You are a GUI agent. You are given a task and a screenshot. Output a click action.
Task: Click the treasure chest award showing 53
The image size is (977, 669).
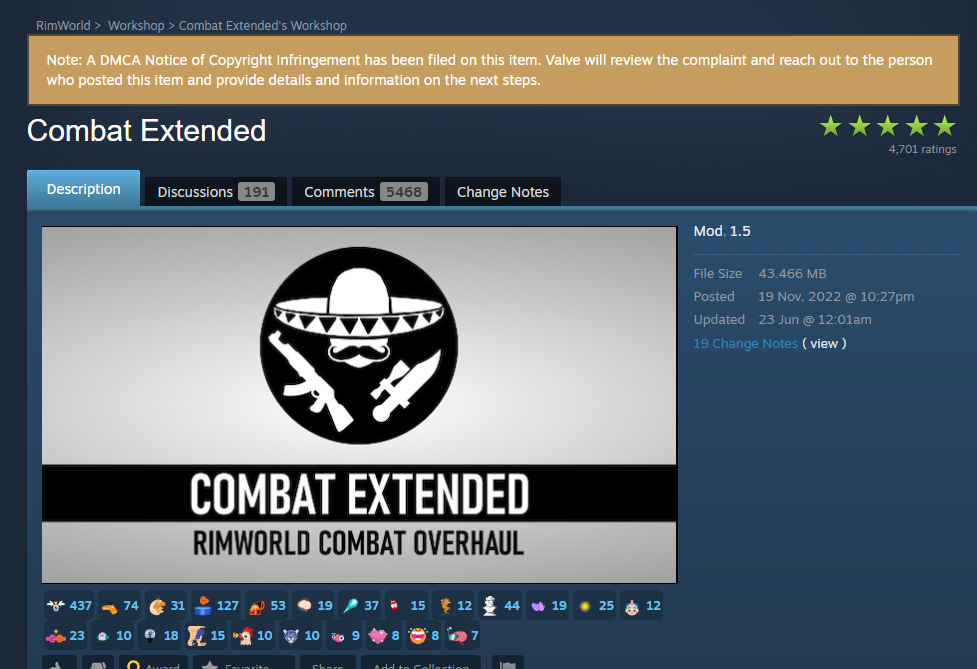[267, 605]
